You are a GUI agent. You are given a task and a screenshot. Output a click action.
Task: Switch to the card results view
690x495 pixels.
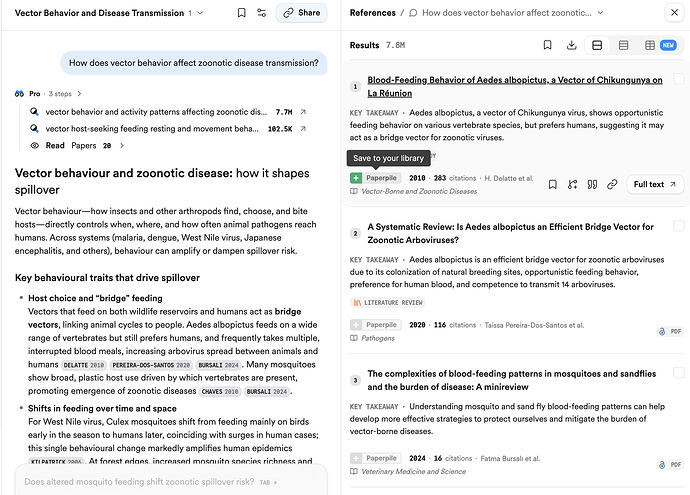point(597,45)
